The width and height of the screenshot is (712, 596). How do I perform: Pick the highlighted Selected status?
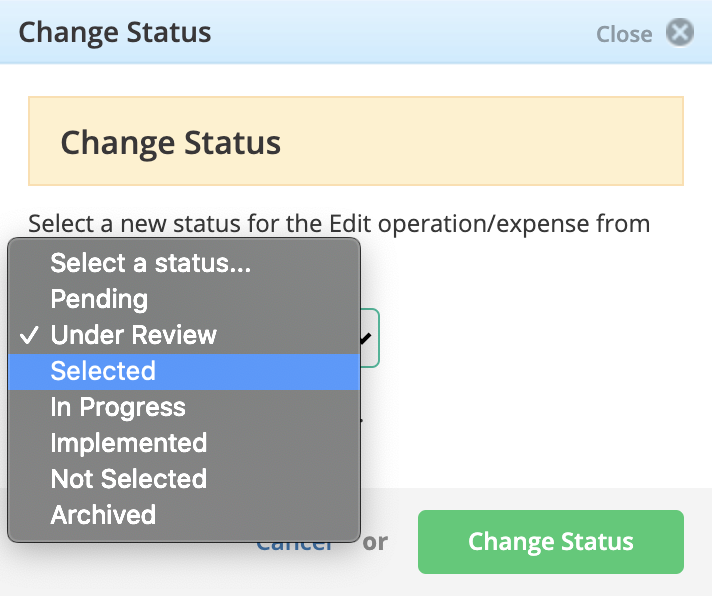tap(184, 371)
